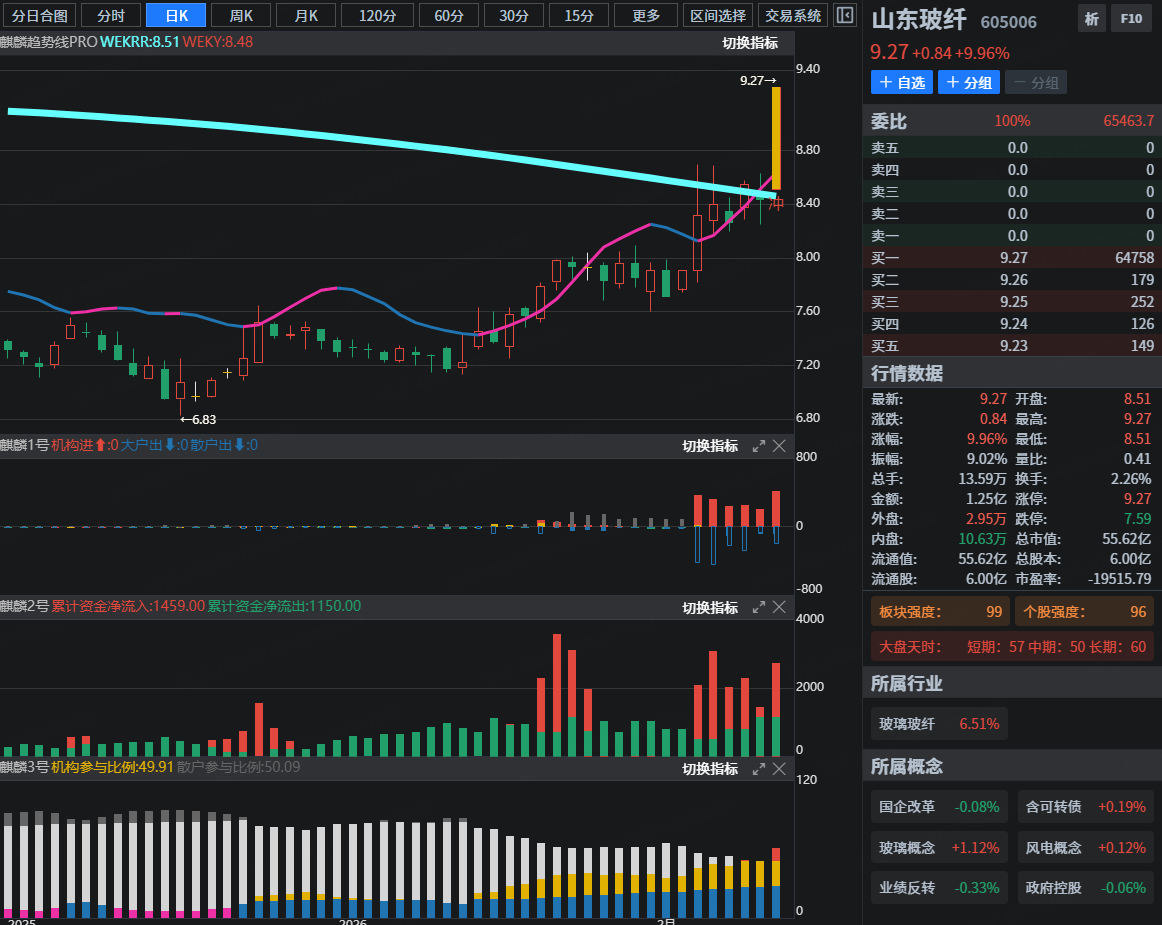Image resolution: width=1162 pixels, height=925 pixels.
Task: Open the 玻璃玻纤 industry sector link
Action: click(938, 724)
